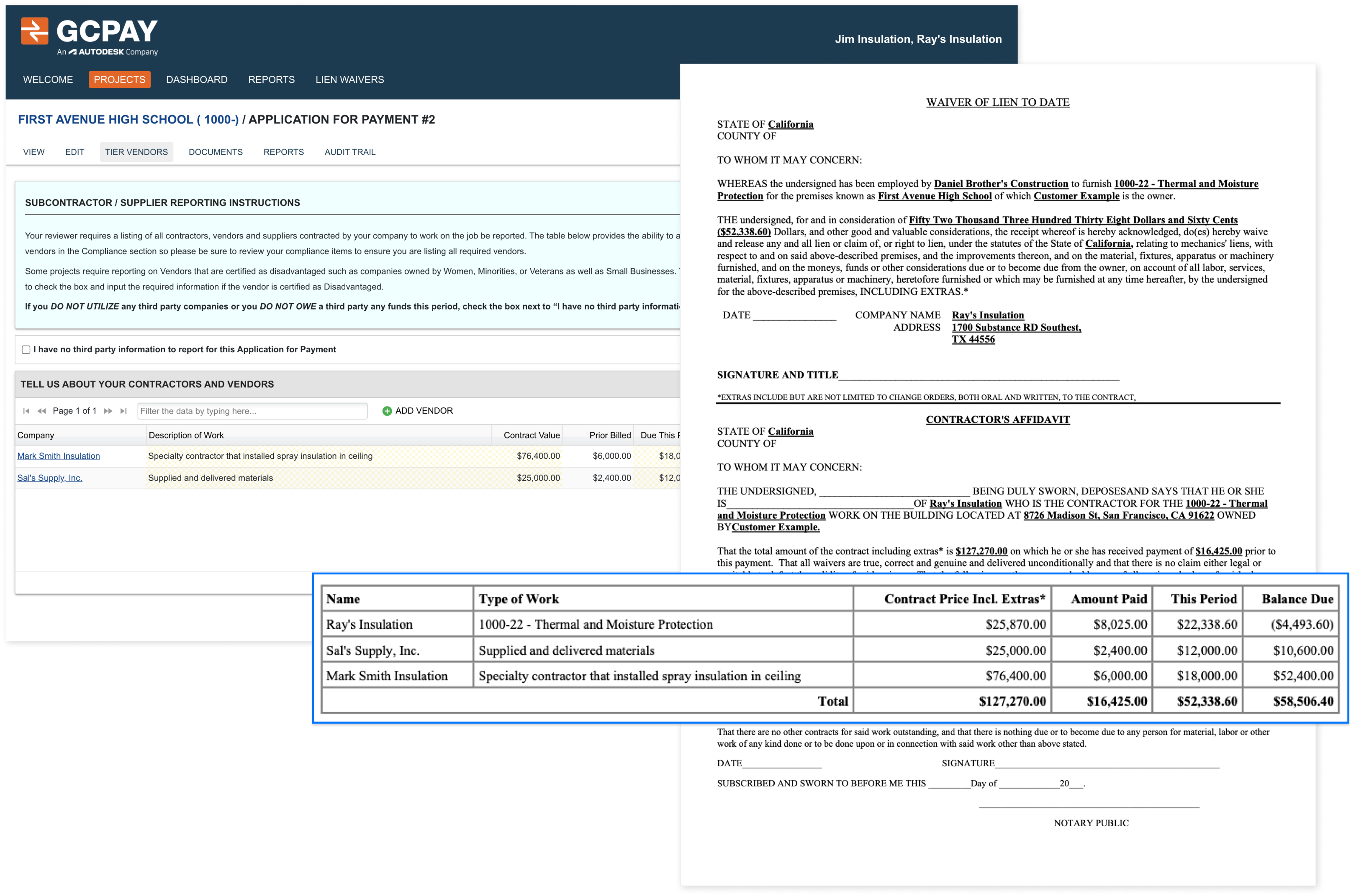Image resolution: width=1351 pixels, height=896 pixels.
Task: Jump to last page of vendors
Action: [123, 411]
